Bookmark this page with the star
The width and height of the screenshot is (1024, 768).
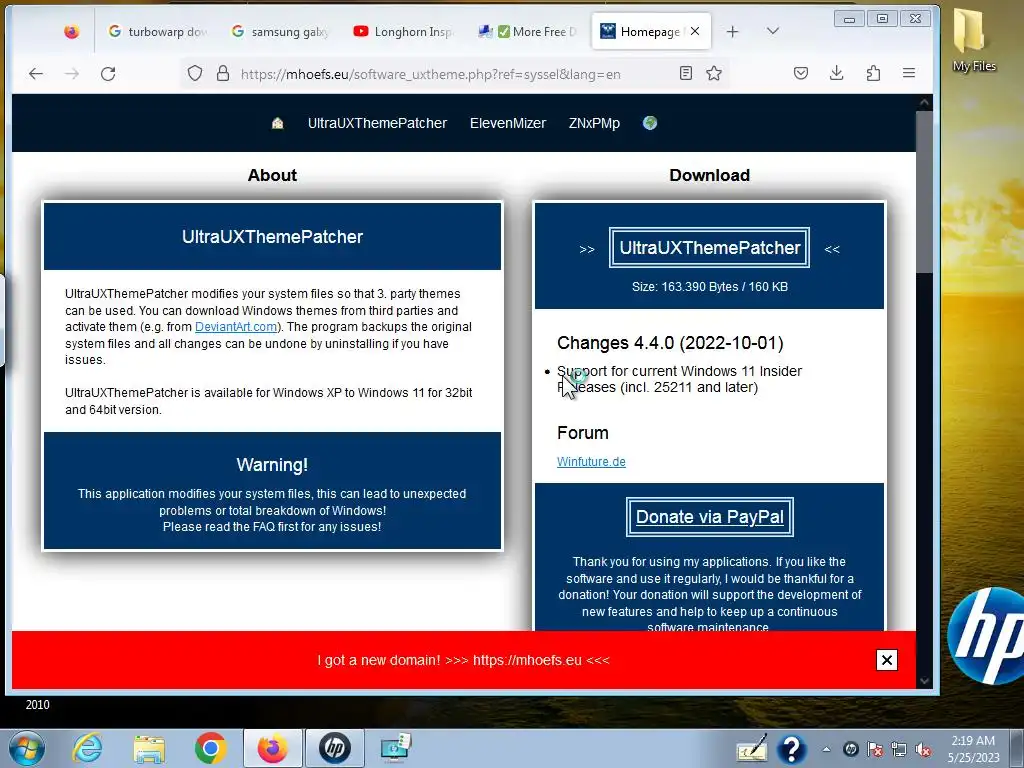click(x=714, y=73)
